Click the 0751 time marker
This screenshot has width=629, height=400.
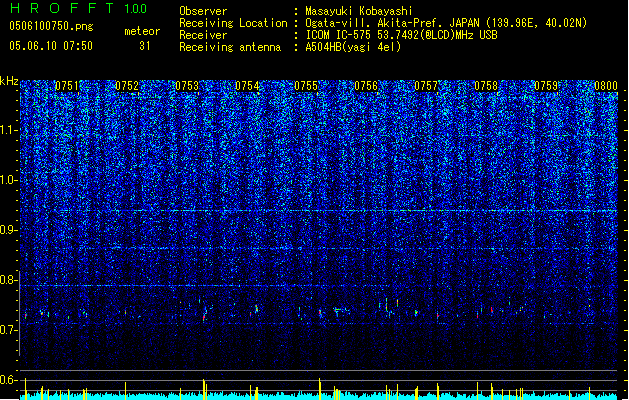67,86
